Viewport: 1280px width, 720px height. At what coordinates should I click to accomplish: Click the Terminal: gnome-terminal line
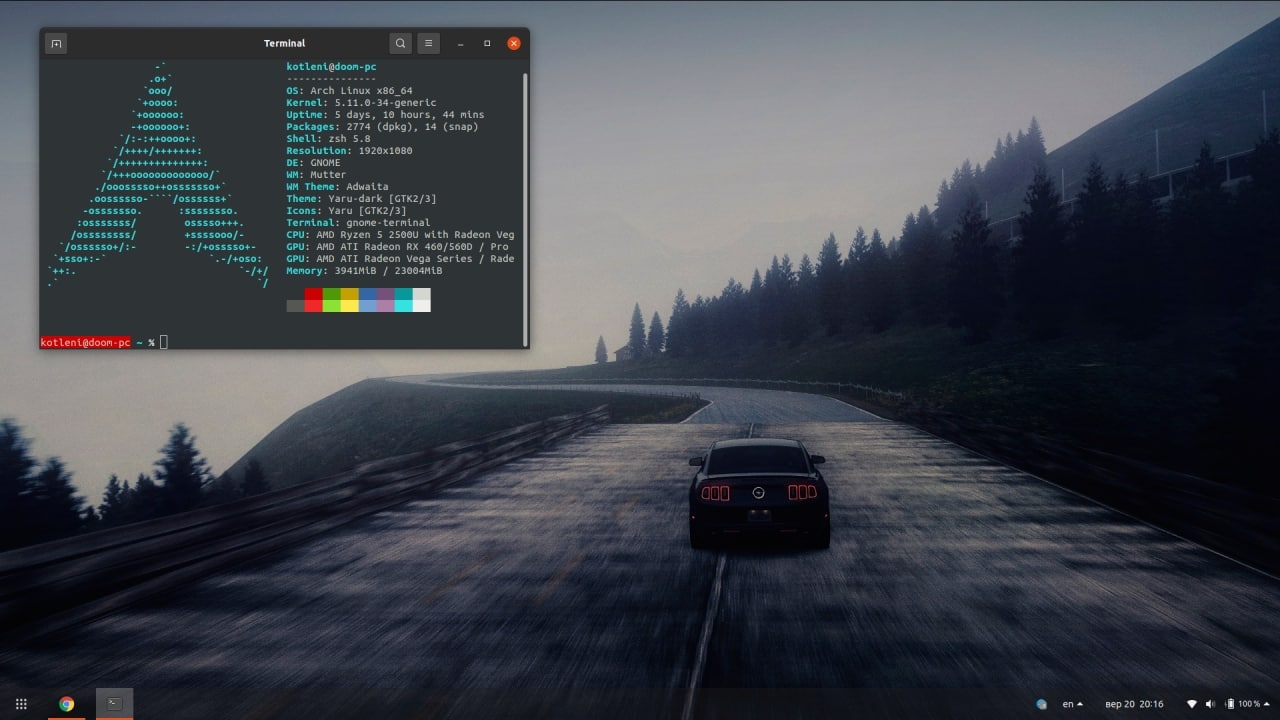click(x=358, y=223)
